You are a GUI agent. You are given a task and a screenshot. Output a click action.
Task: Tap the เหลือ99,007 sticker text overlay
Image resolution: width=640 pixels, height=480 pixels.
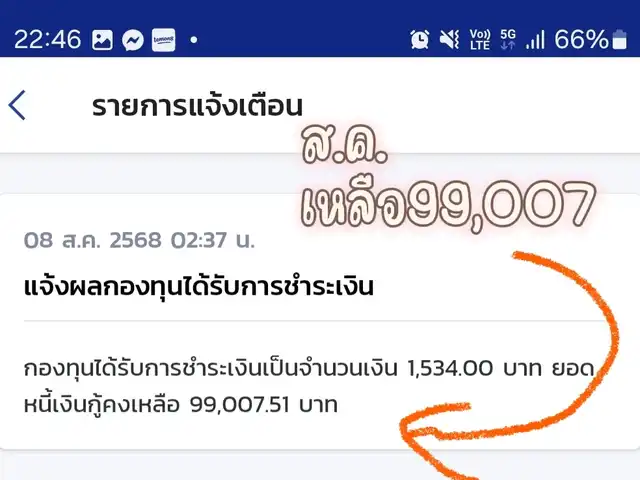point(448,204)
